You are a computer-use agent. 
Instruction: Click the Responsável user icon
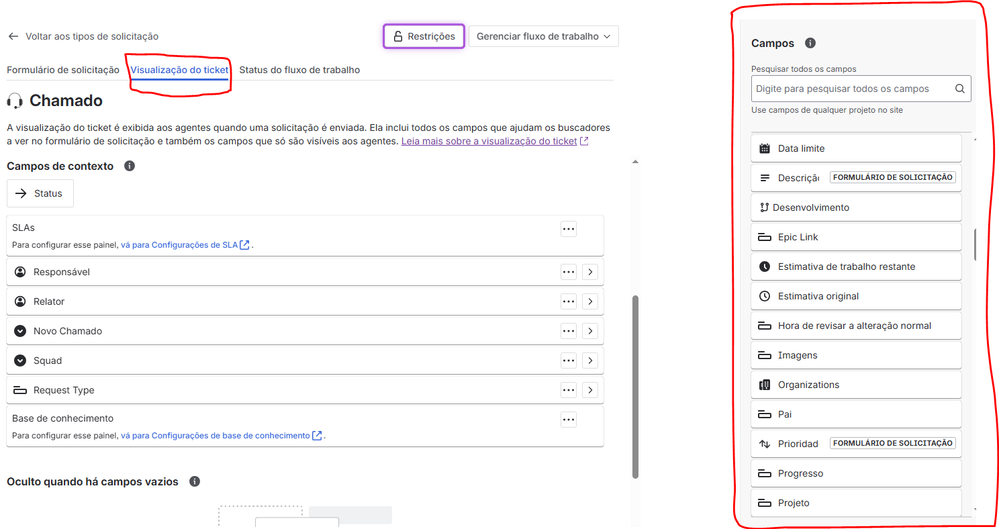(x=20, y=272)
